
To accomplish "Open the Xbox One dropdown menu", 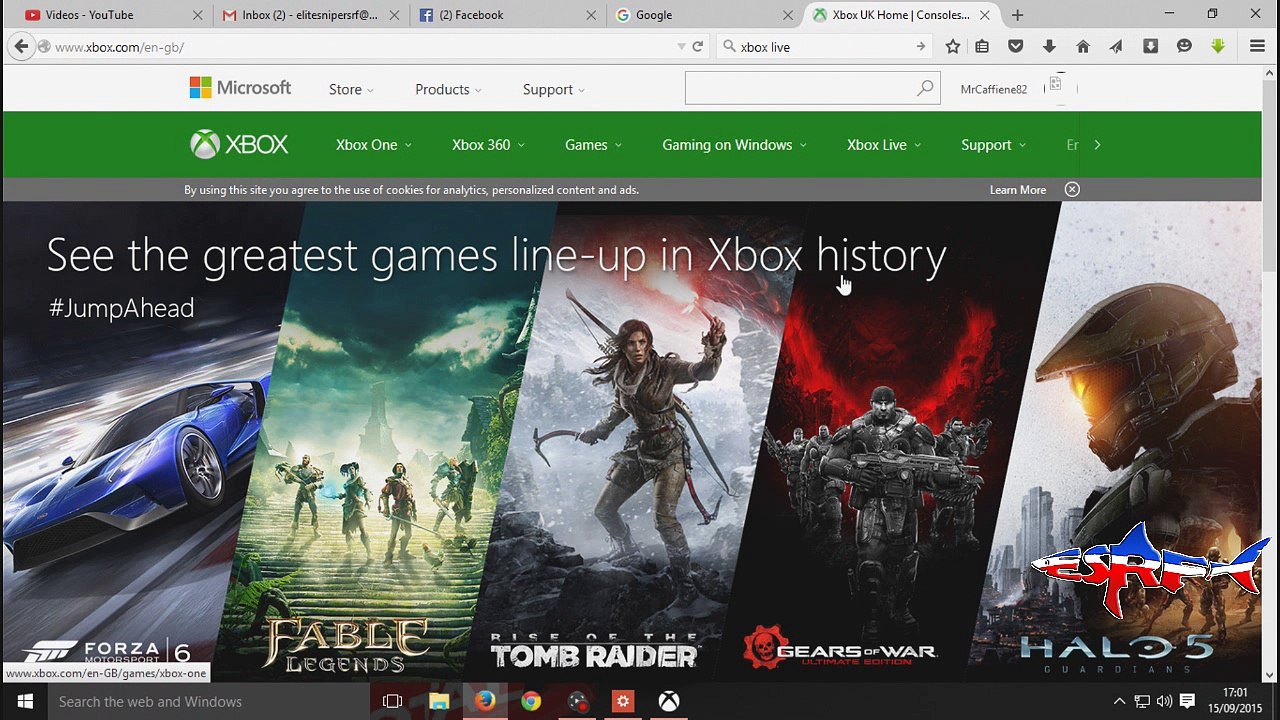I will pos(373,145).
